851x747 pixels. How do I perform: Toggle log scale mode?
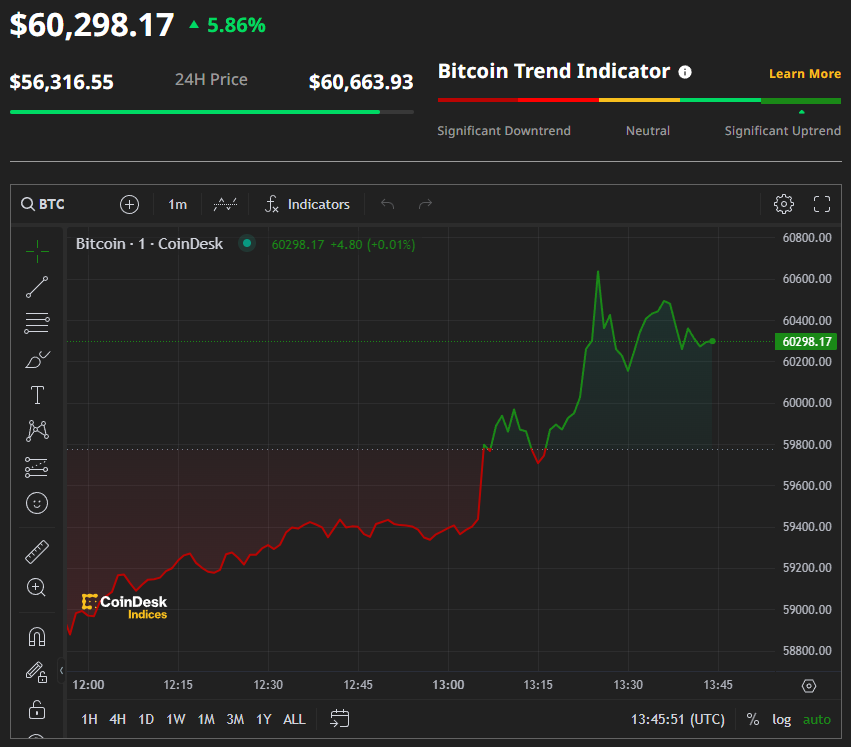click(782, 719)
